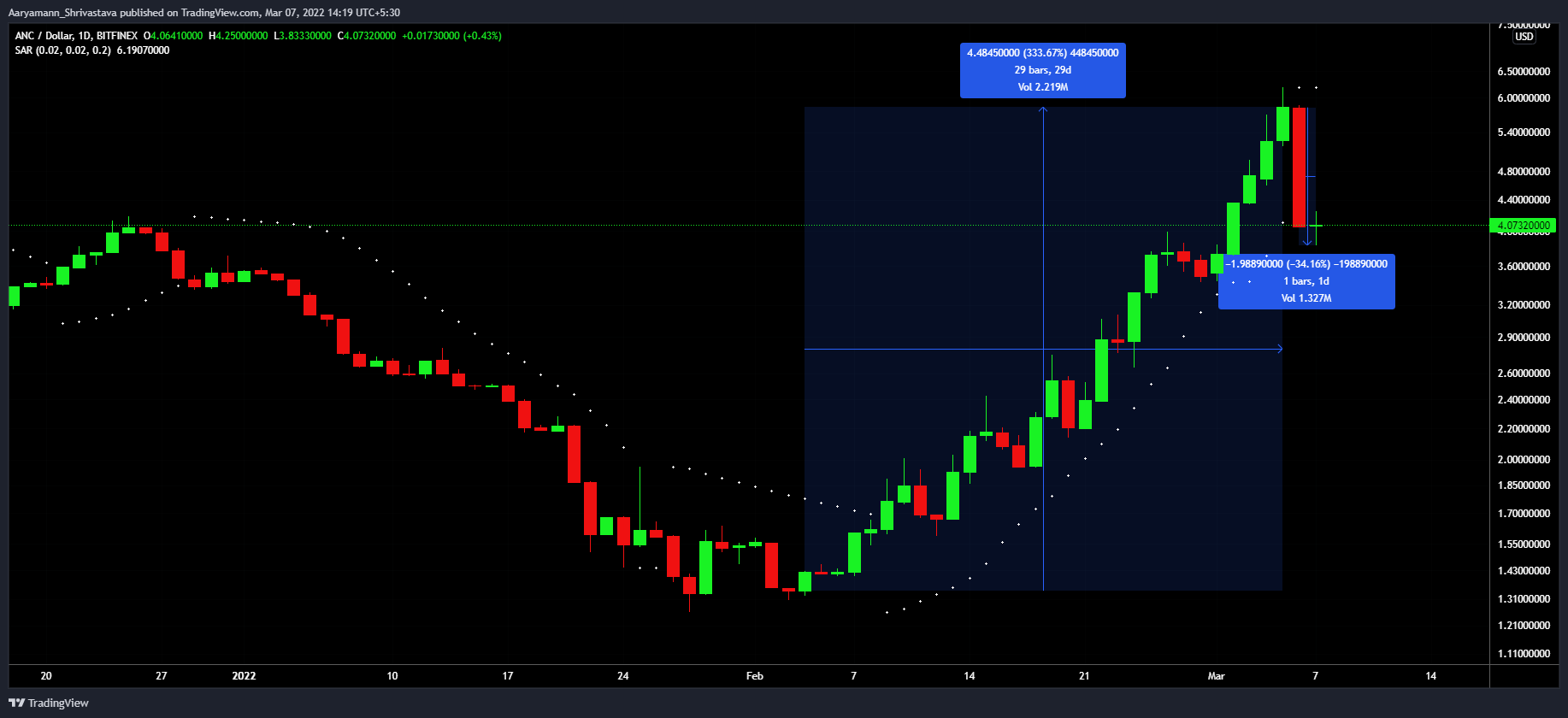Screen dimensions: 1568x718
Task: Click the 6.50000000 price axis label
Action: pos(1524,72)
